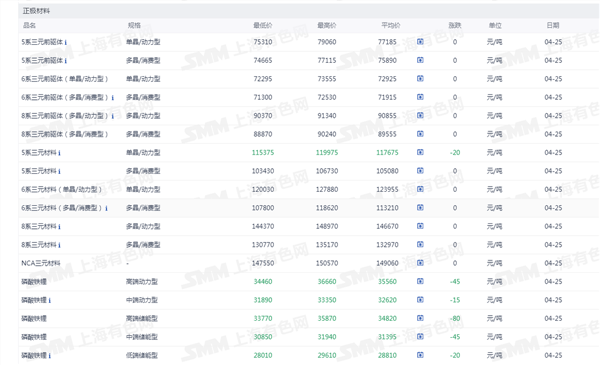
Task: Open 6系三元材料(单晶/动力型) product link
Action: pyautogui.click(x=62, y=189)
